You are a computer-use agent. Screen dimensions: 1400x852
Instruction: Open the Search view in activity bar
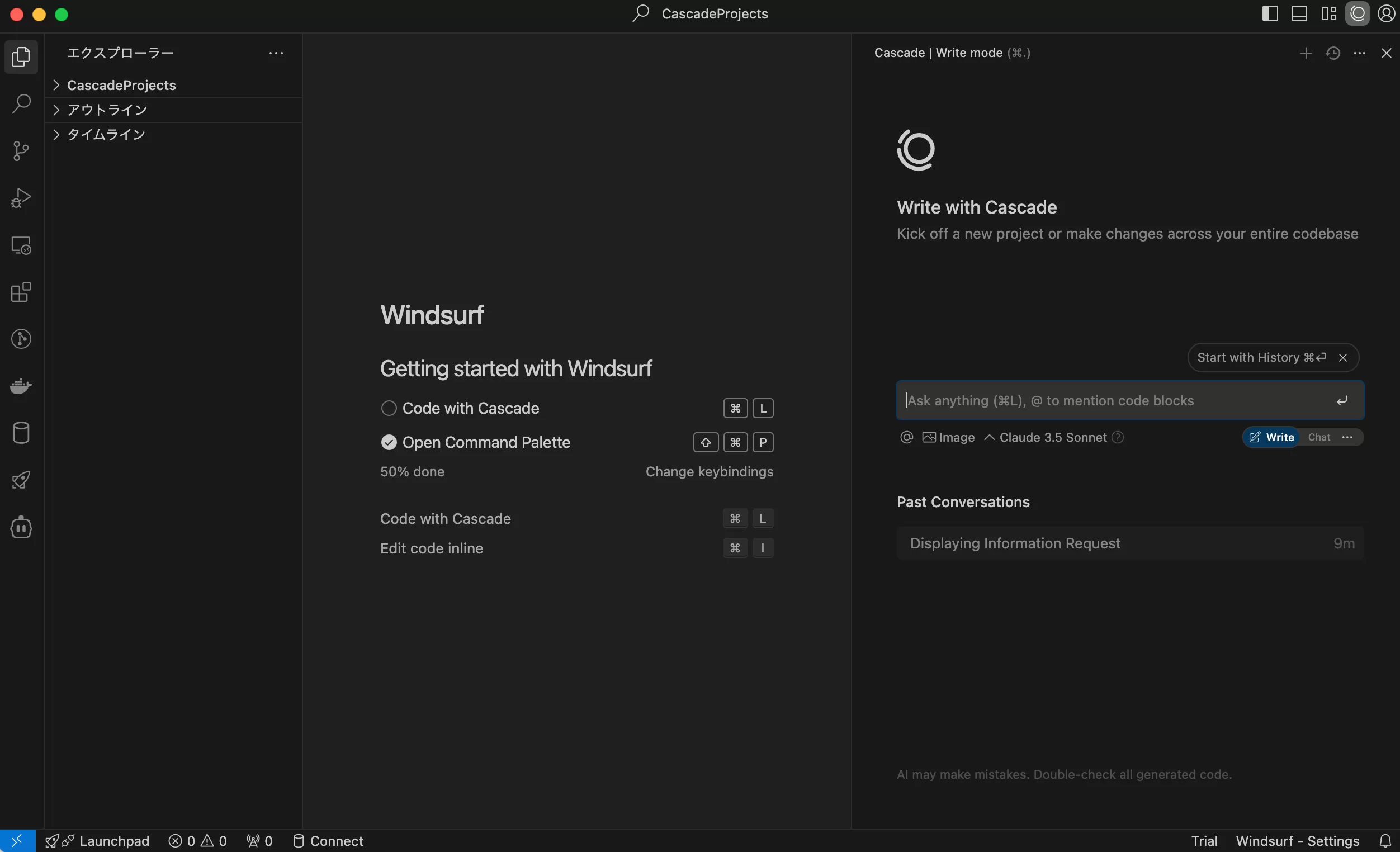click(21, 104)
